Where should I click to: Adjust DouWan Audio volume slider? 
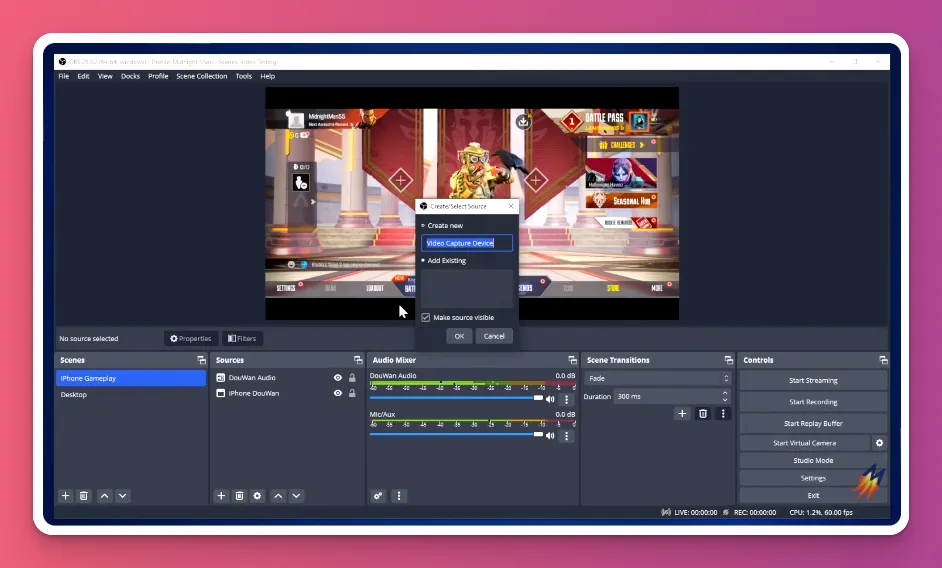[456, 398]
